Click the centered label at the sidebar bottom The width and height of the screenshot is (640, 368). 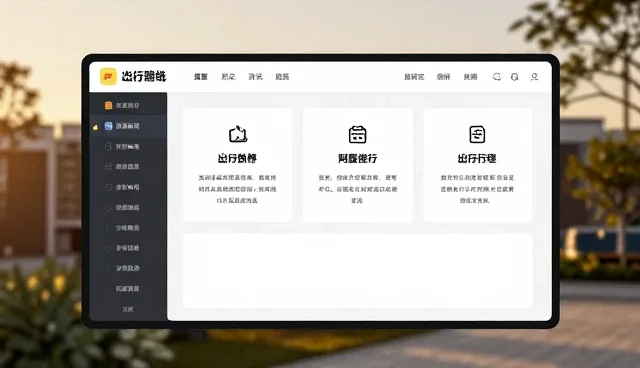(128, 309)
